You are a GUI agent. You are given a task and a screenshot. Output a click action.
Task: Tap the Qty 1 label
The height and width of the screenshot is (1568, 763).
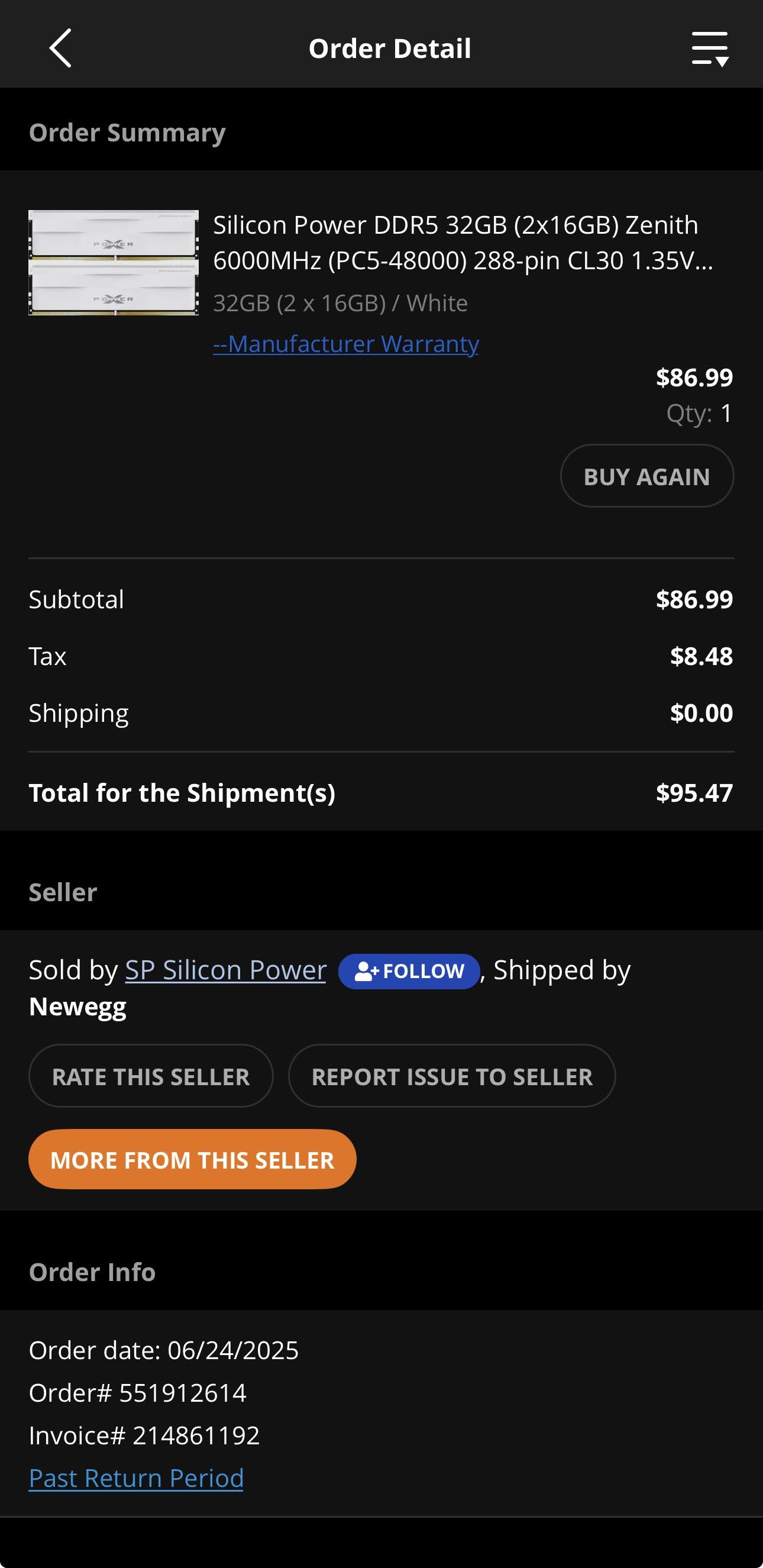pyautogui.click(x=699, y=414)
